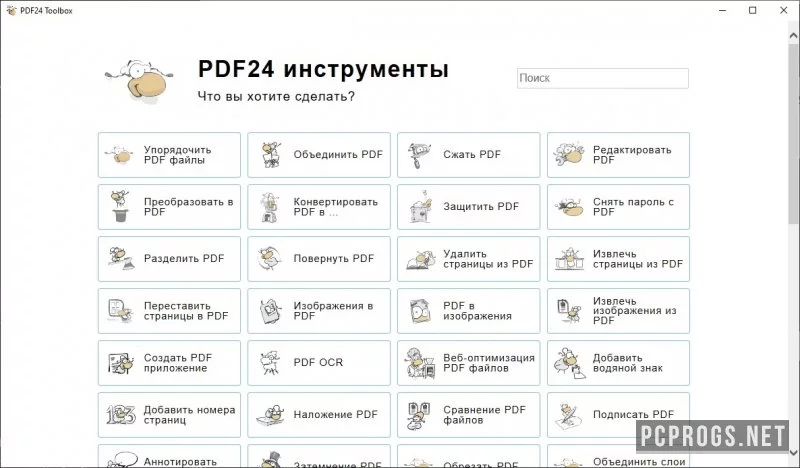The height and width of the screenshot is (468, 800).
Task: Select Добавить водяной знак
Action: click(618, 363)
